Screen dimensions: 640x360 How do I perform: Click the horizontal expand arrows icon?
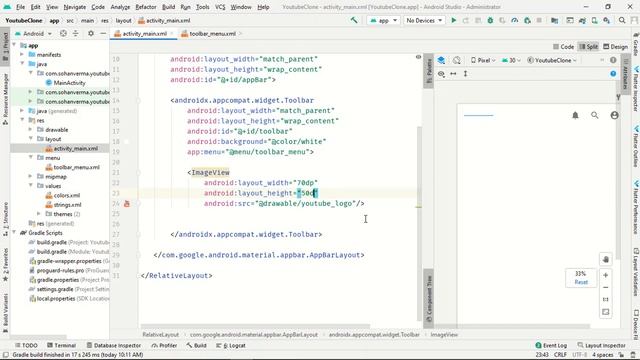pos(453,74)
